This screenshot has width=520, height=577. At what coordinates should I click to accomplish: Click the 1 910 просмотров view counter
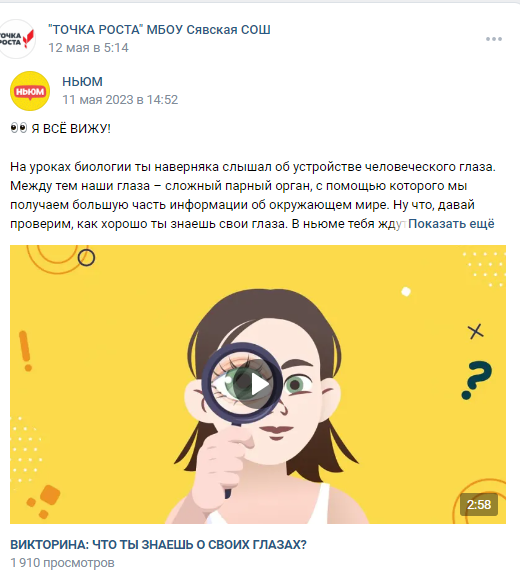pyautogui.click(x=62, y=563)
